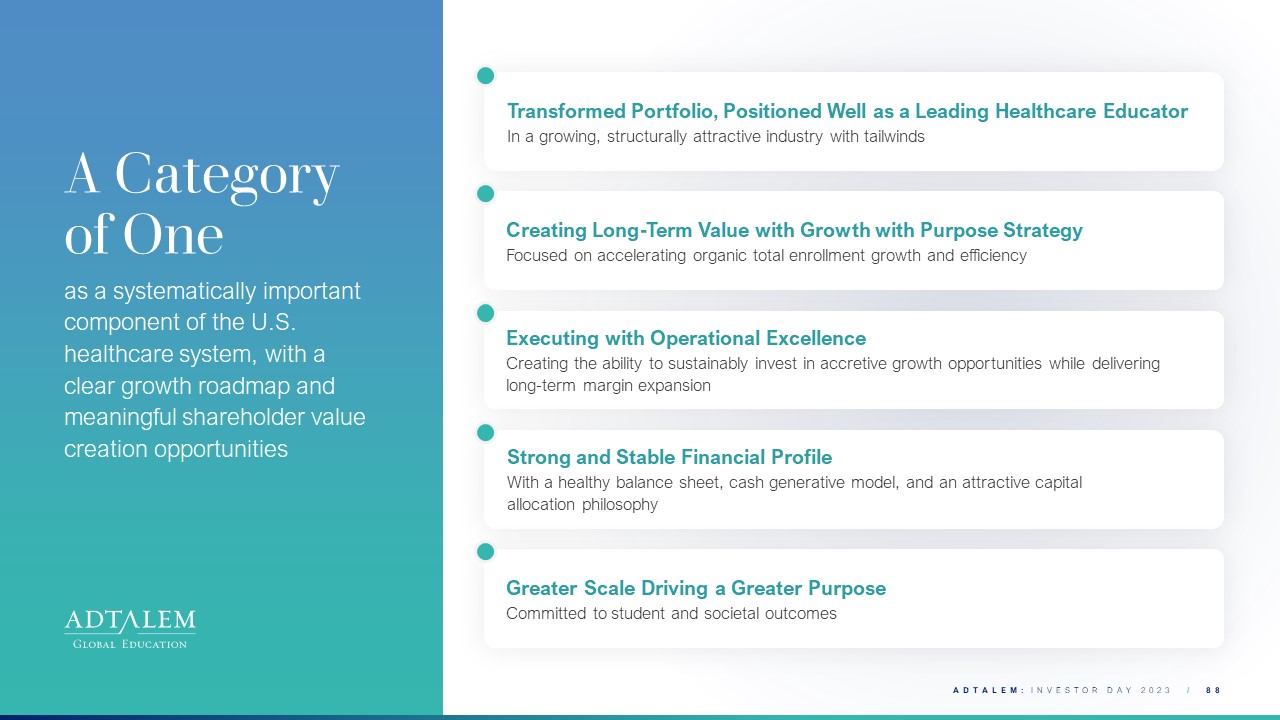This screenshot has height=720, width=1280.
Task: Click 'Strong and Stable Financial Profile' heading
Action: 669,457
